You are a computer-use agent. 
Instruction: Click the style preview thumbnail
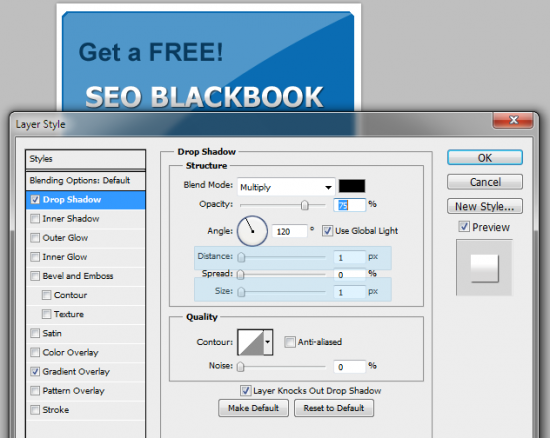(484, 268)
